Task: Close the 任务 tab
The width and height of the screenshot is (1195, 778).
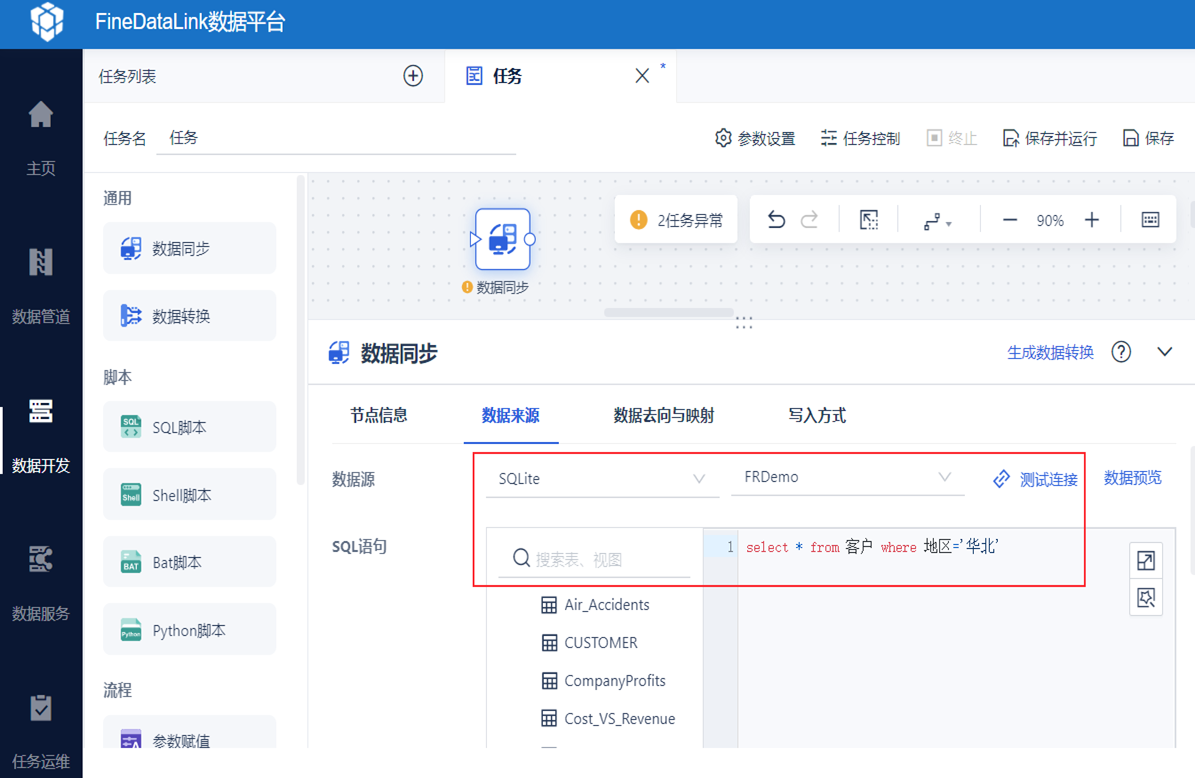Action: click(x=642, y=75)
